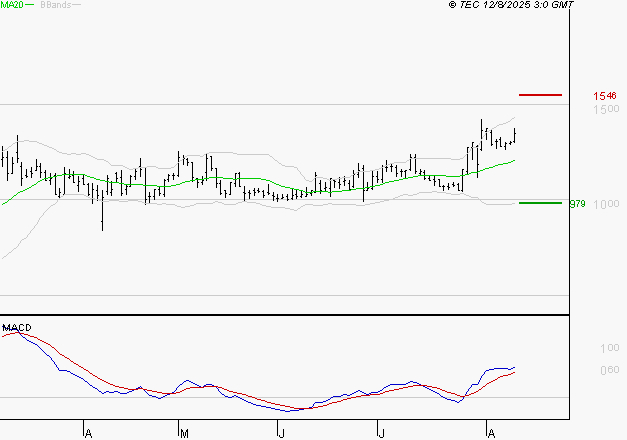The width and height of the screenshot is (627, 440).
Task: Click the red 1546 resistance line
Action: coord(540,95)
